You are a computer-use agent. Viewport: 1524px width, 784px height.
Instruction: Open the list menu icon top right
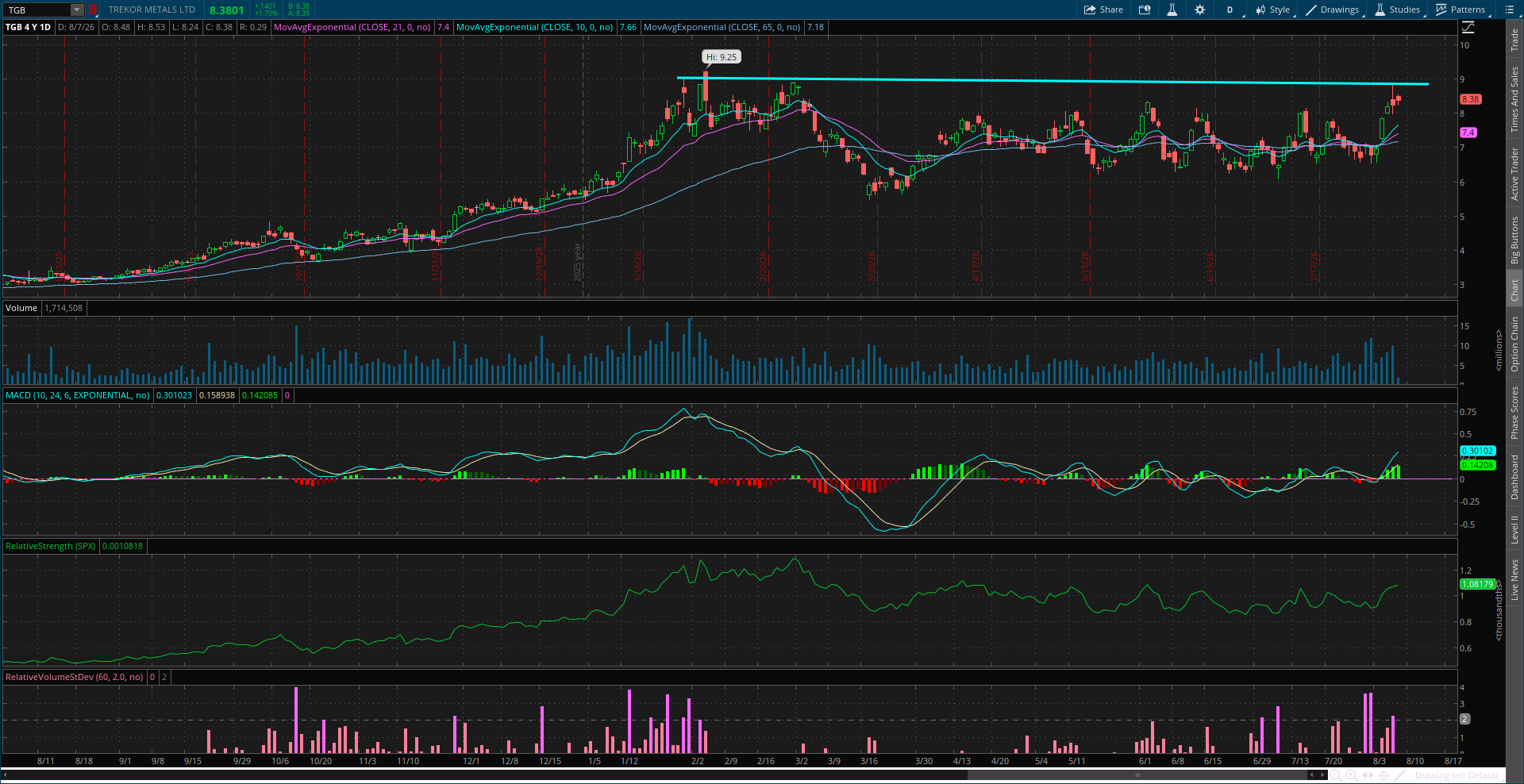pos(1510,10)
